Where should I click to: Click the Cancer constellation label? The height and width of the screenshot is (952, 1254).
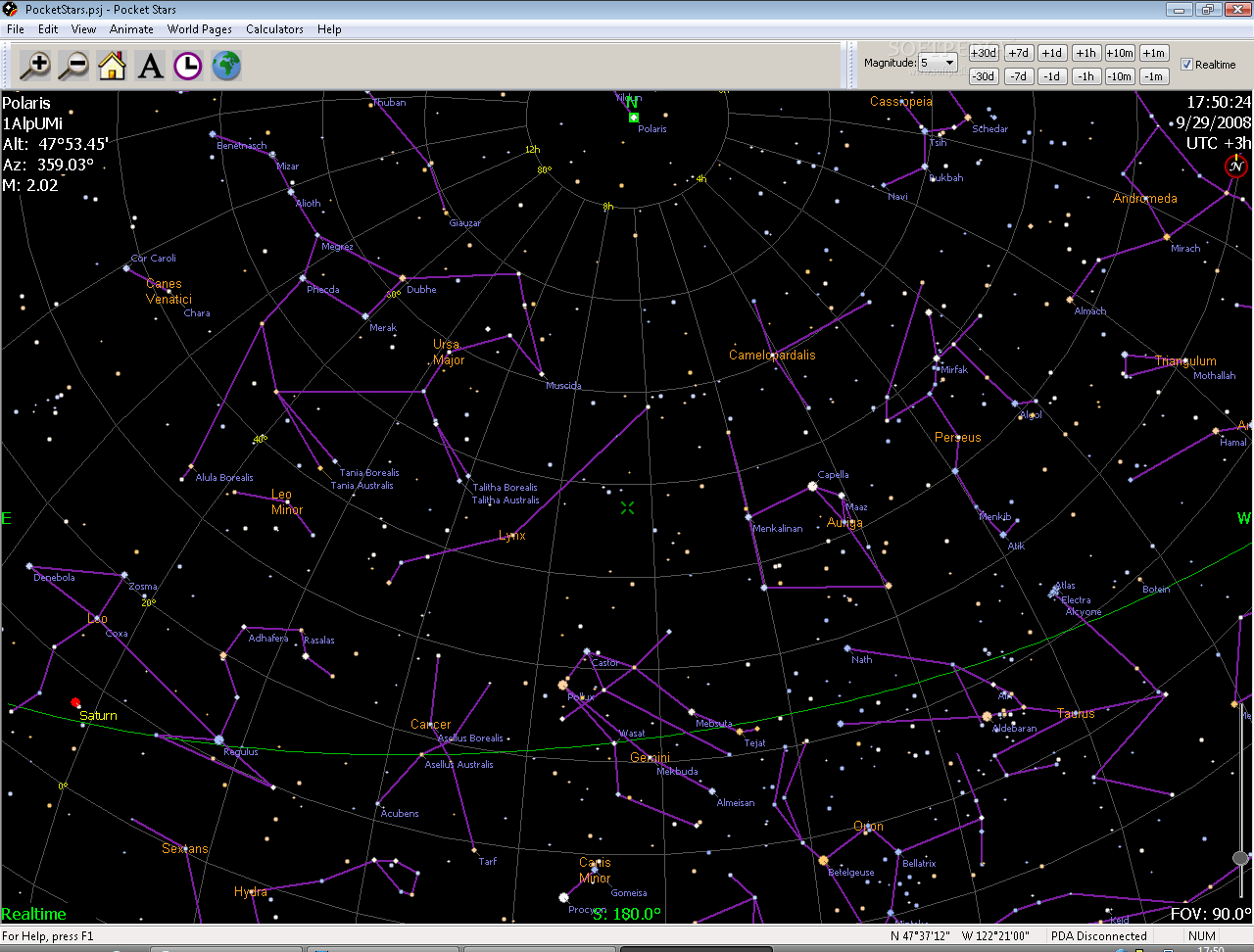[431, 725]
